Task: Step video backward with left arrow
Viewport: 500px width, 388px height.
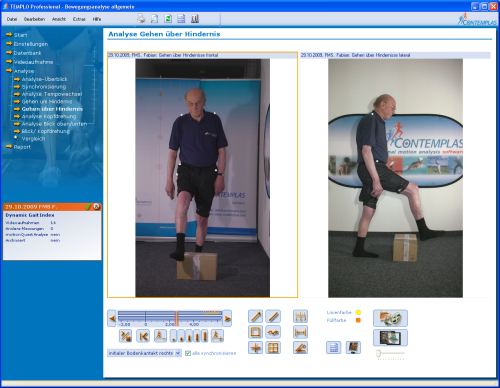Action: pos(112,318)
